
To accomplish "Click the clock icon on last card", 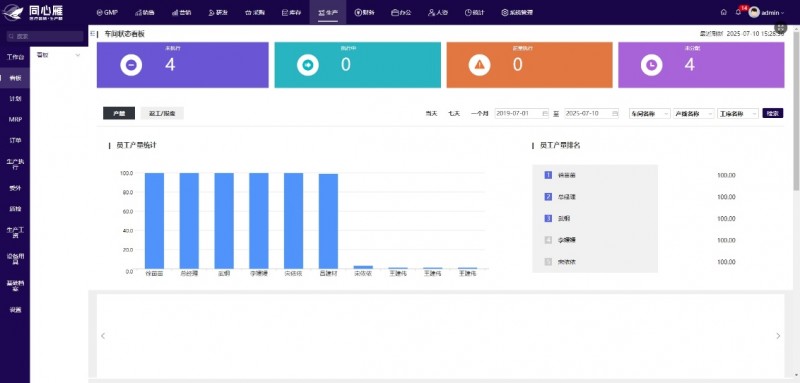I will point(652,65).
